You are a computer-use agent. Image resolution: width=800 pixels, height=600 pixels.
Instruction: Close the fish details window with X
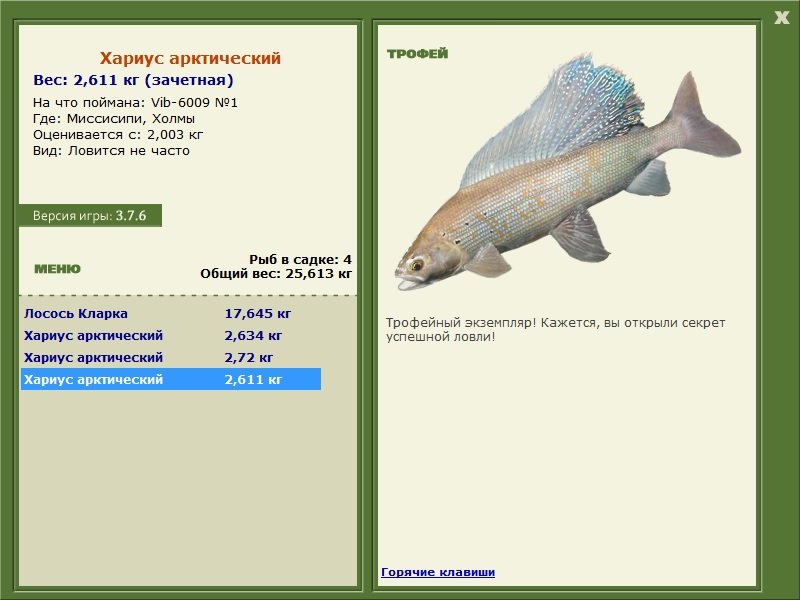point(781,18)
